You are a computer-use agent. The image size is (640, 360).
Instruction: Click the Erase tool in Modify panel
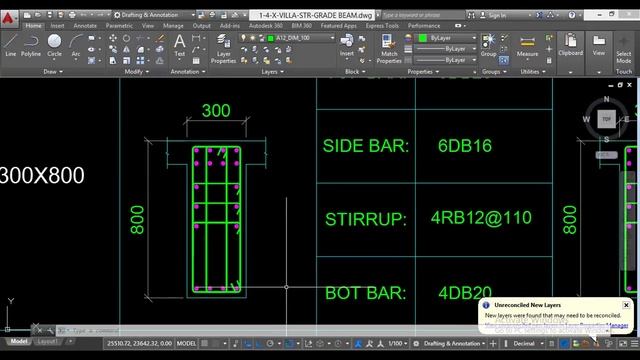click(160, 38)
